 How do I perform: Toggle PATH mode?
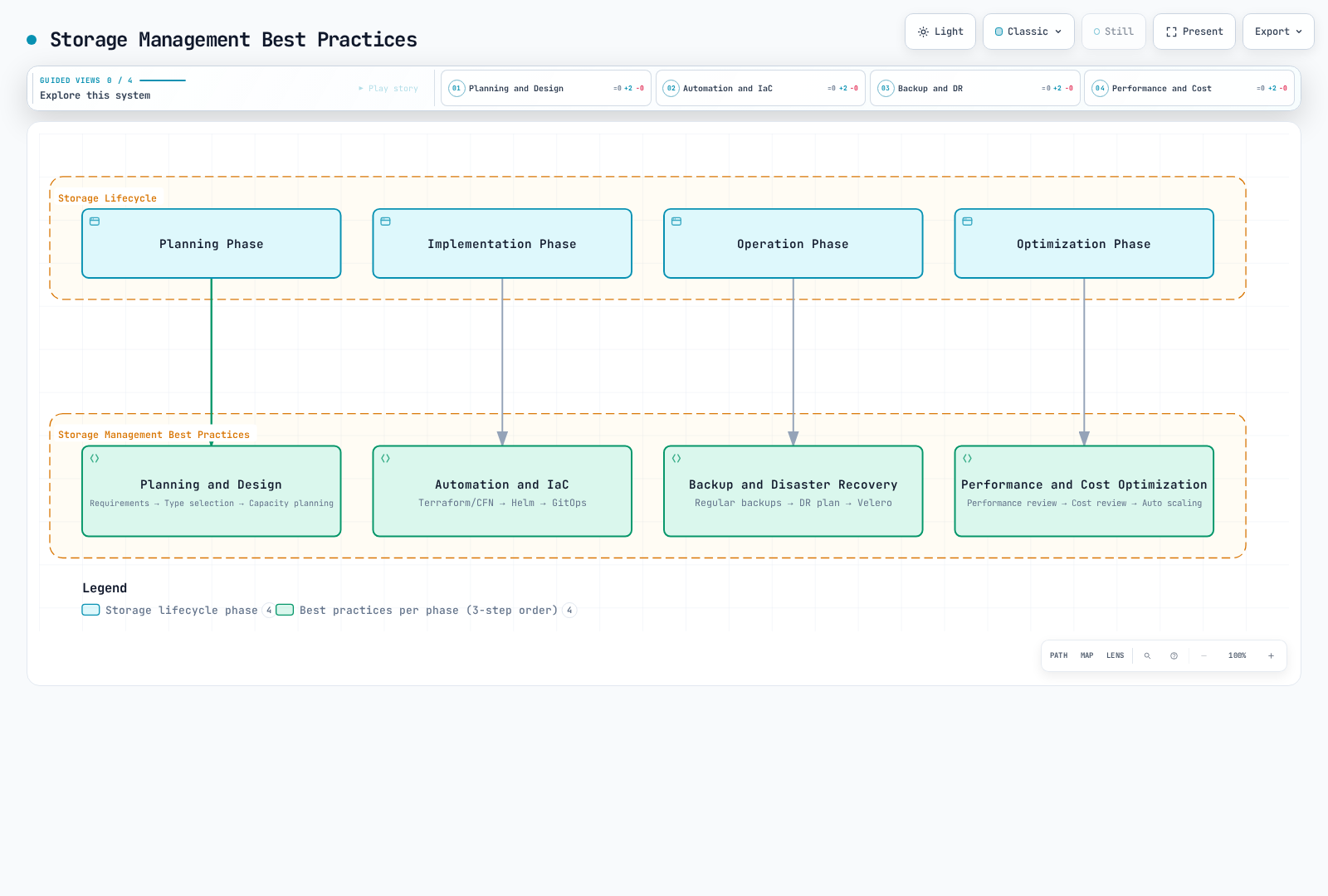click(1058, 655)
